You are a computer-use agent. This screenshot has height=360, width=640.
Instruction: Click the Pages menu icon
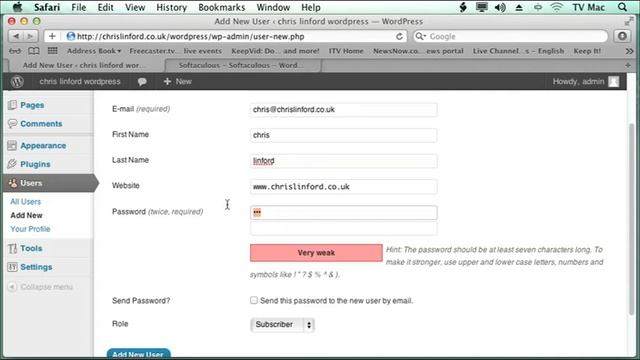(x=12, y=105)
